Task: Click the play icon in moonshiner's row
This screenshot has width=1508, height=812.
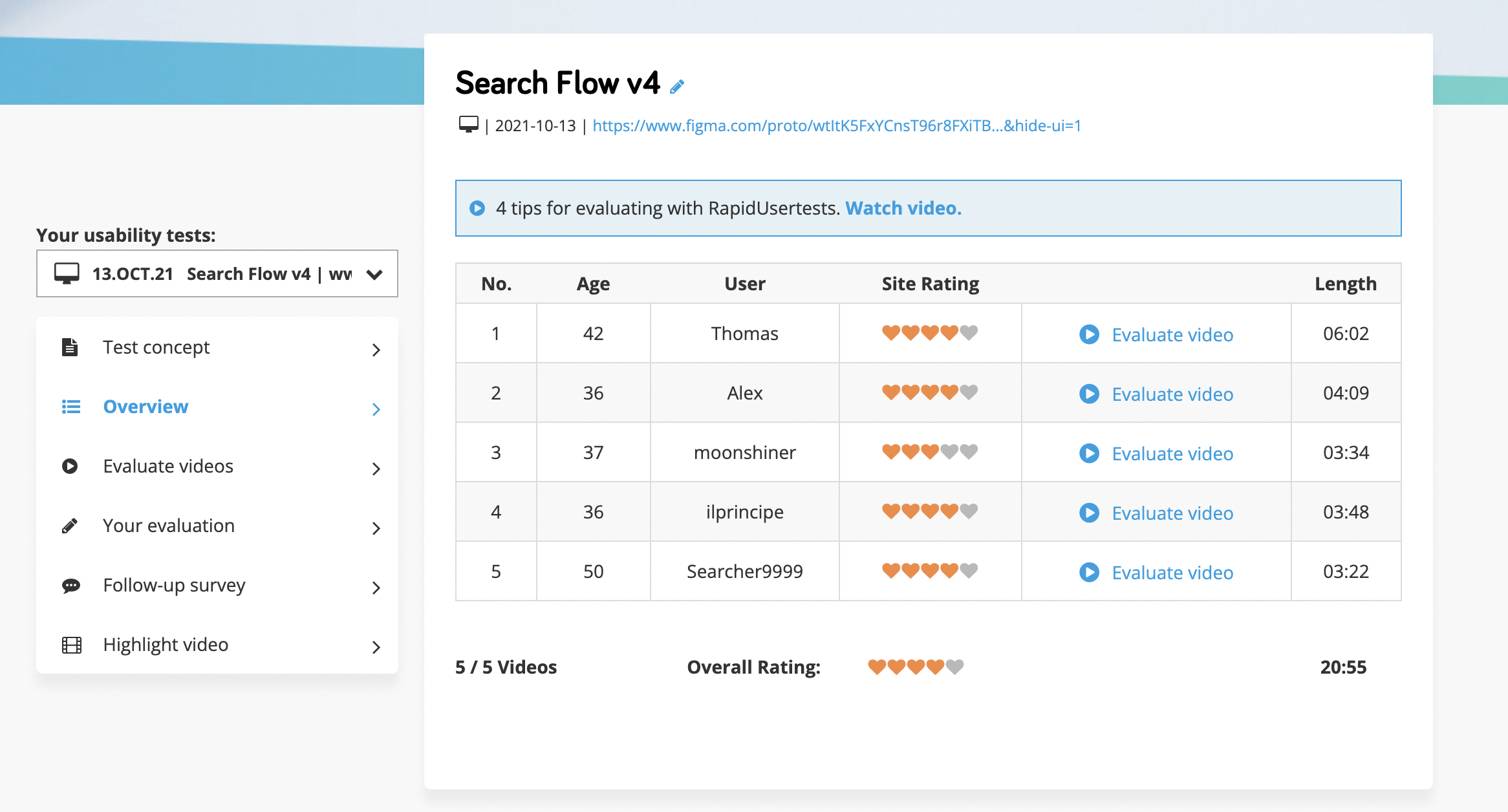Action: tap(1089, 453)
